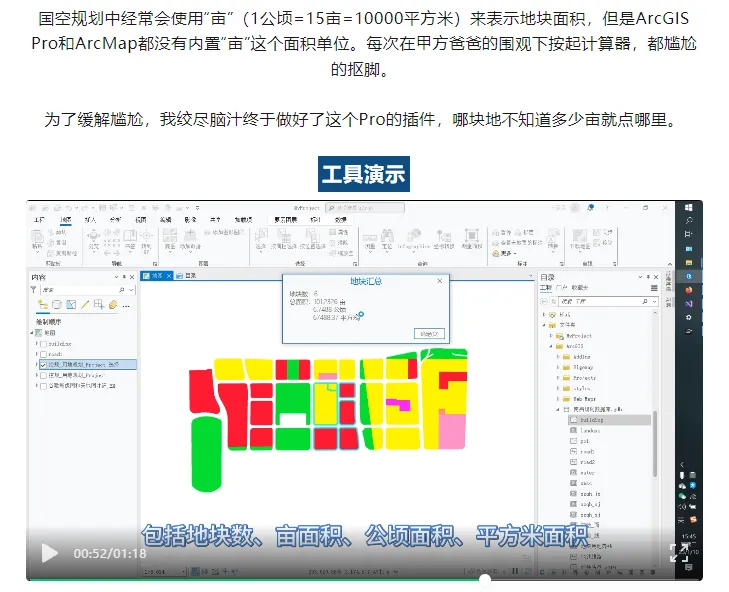Viewport: 729px width, 592px height.
Task: Click the notification bell icon in the title bar
Action: click(x=590, y=207)
